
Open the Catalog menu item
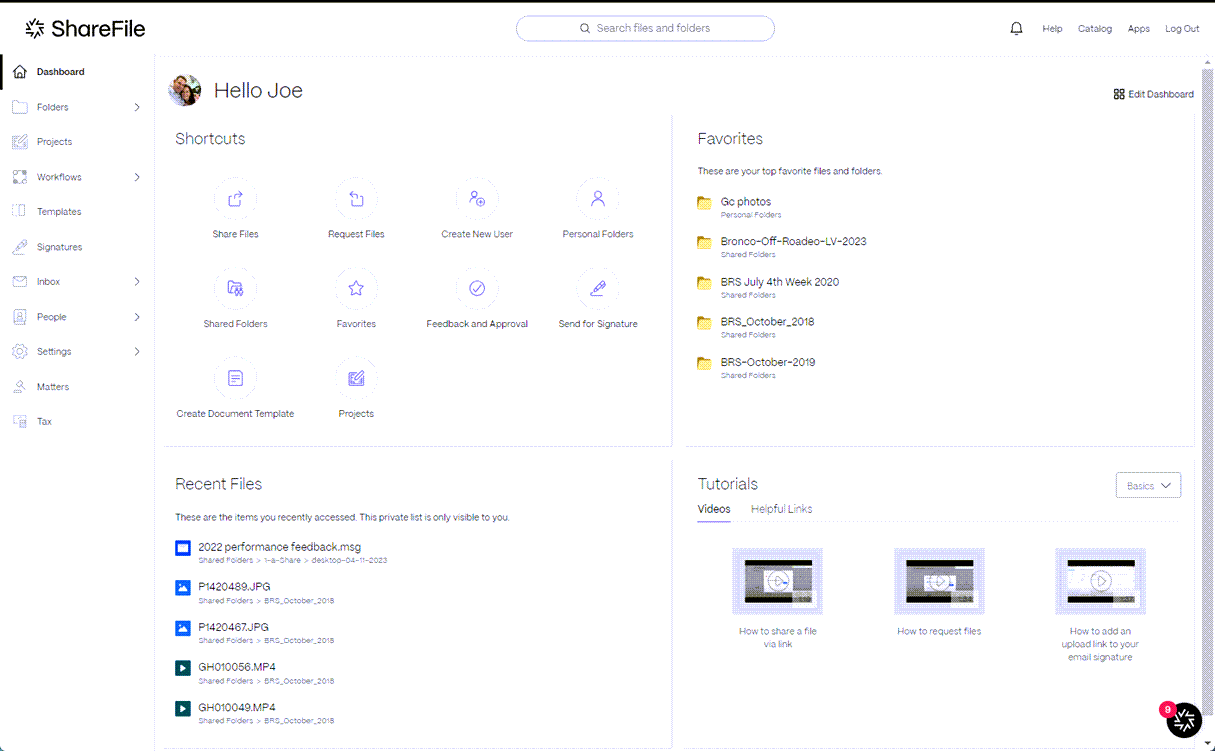[x=1094, y=29]
